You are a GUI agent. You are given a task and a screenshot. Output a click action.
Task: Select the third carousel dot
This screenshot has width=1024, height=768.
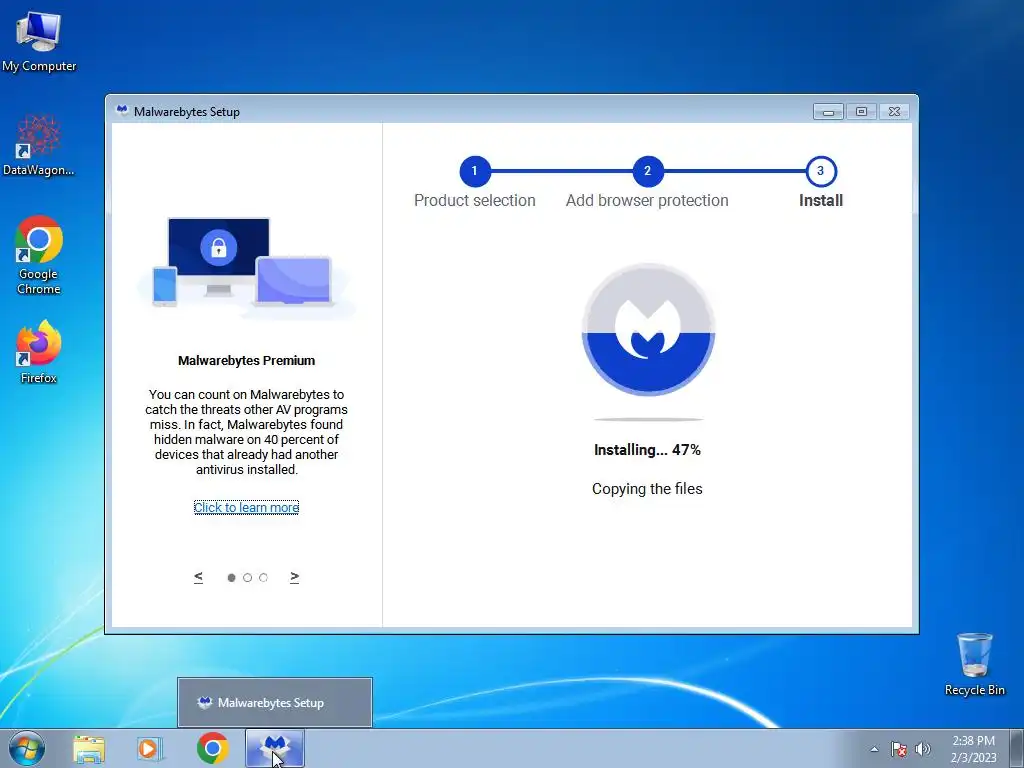click(263, 578)
